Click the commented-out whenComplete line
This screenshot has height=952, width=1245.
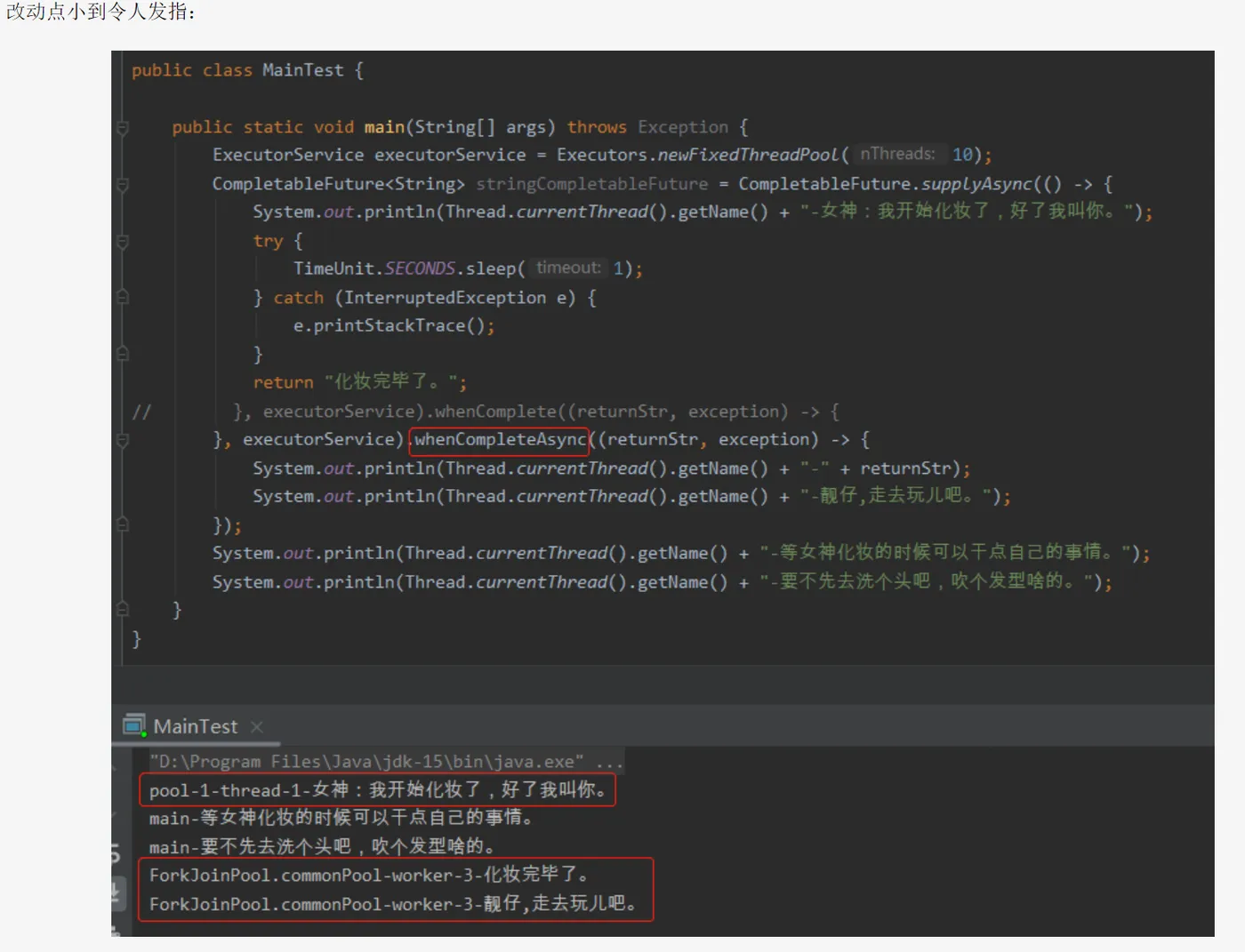(537, 412)
